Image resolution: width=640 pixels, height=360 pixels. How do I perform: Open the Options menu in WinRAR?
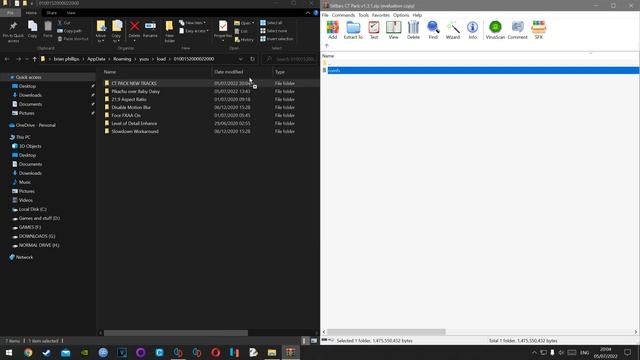(x=401, y=15)
